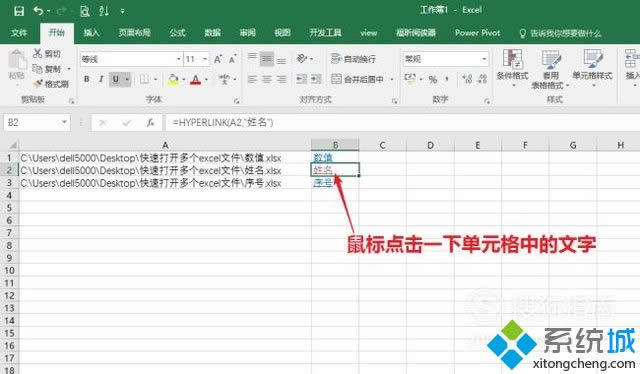Switch to the 视图 ribbon tab
This screenshot has width=640, height=374.
click(x=282, y=33)
